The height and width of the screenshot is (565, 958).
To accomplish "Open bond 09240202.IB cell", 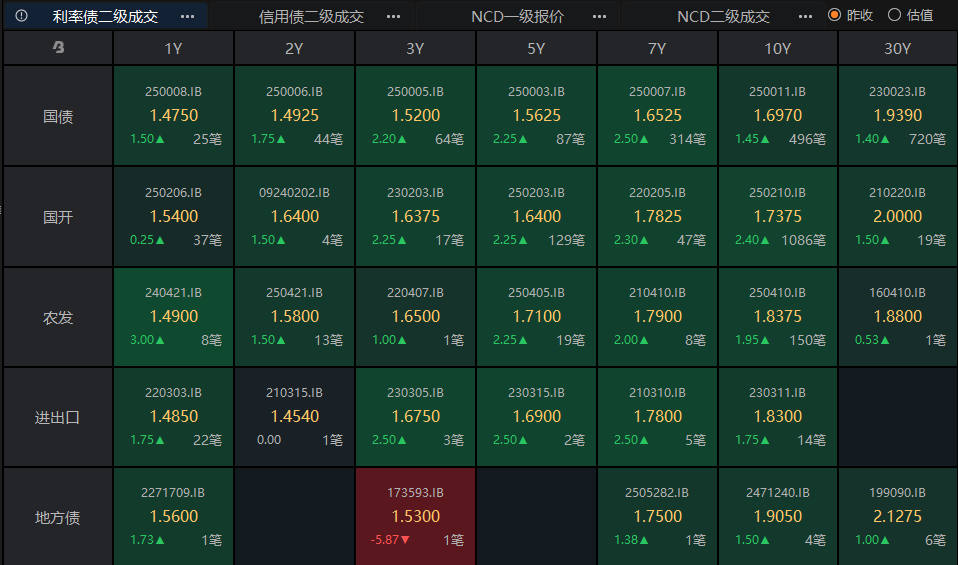I will 294,217.
